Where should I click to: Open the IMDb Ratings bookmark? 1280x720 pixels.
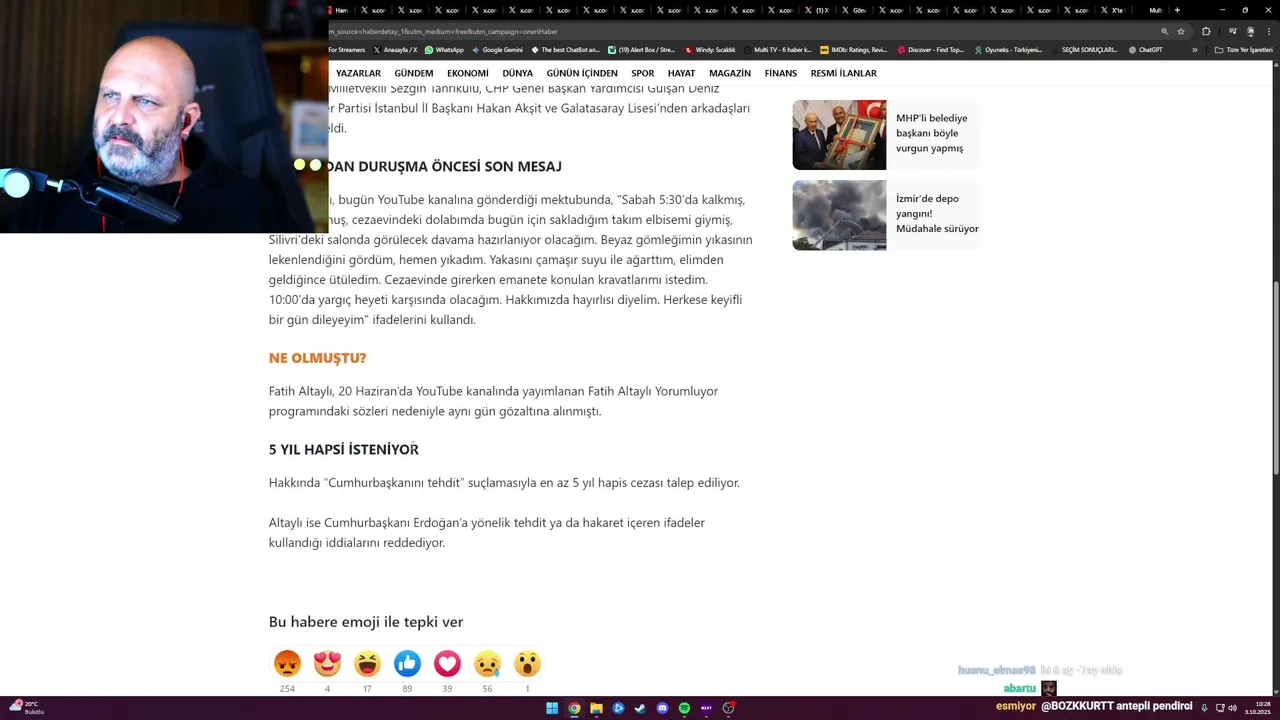click(x=853, y=50)
